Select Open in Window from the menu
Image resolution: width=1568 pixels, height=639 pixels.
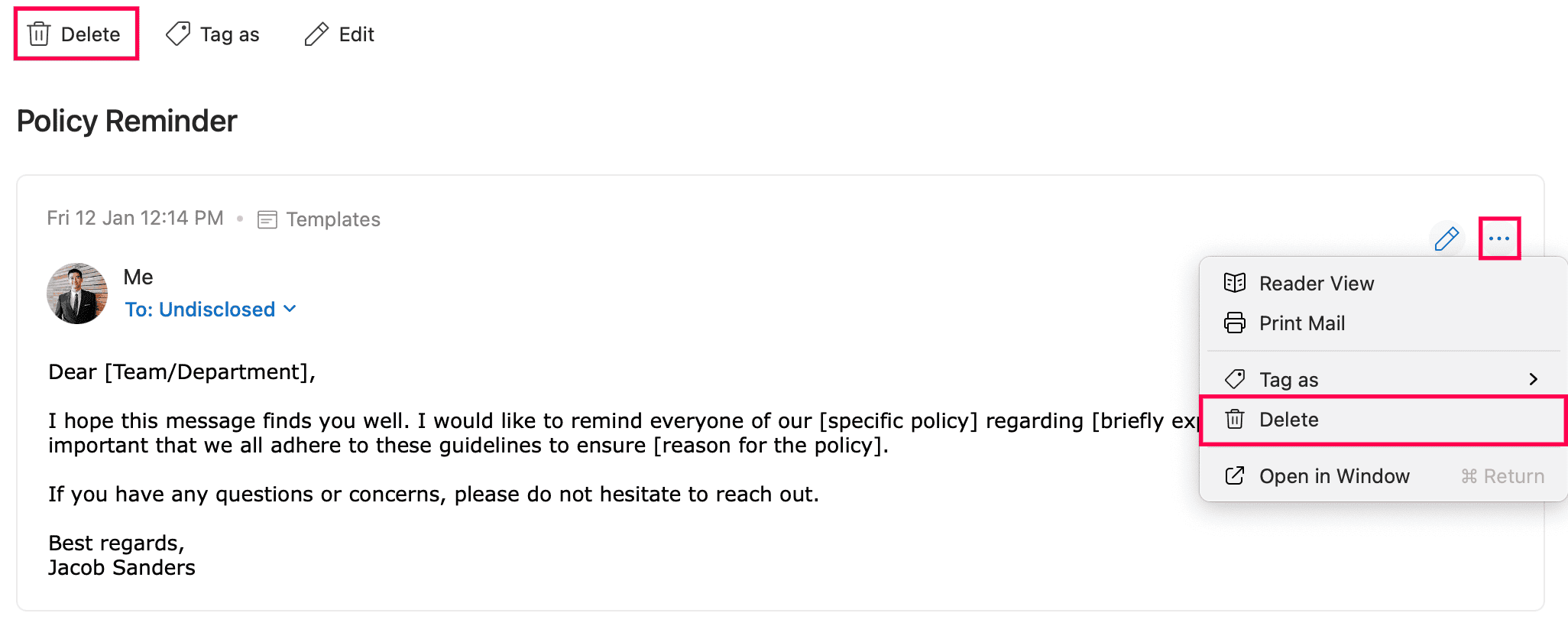click(x=1333, y=476)
